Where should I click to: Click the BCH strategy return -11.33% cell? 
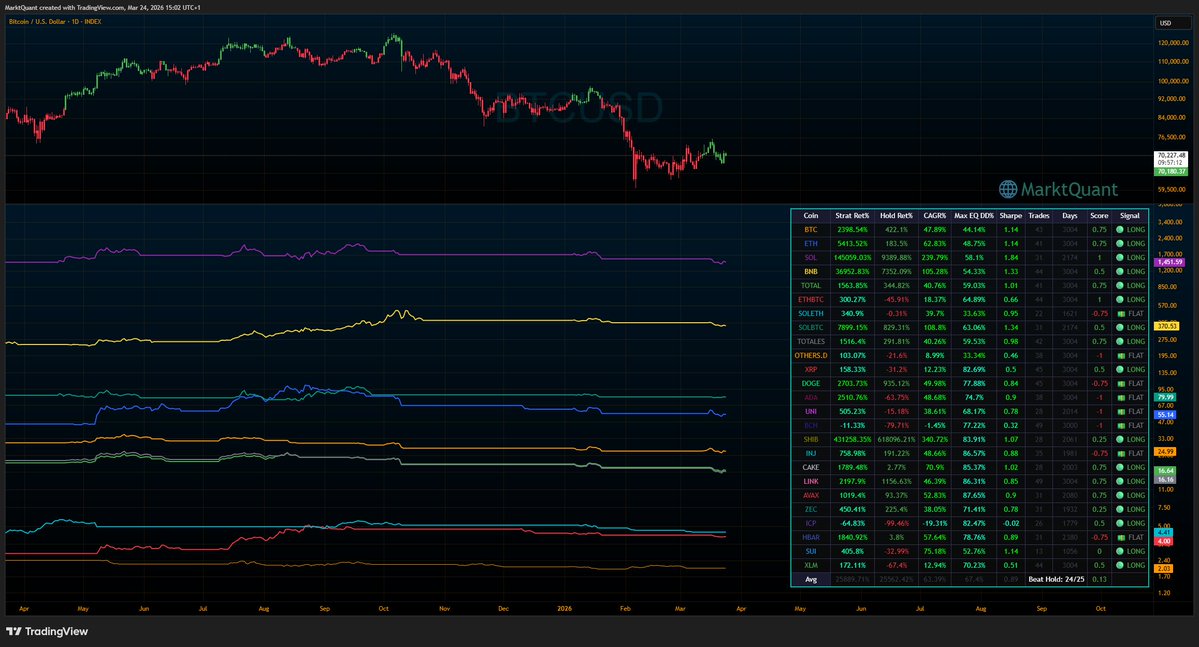point(852,425)
